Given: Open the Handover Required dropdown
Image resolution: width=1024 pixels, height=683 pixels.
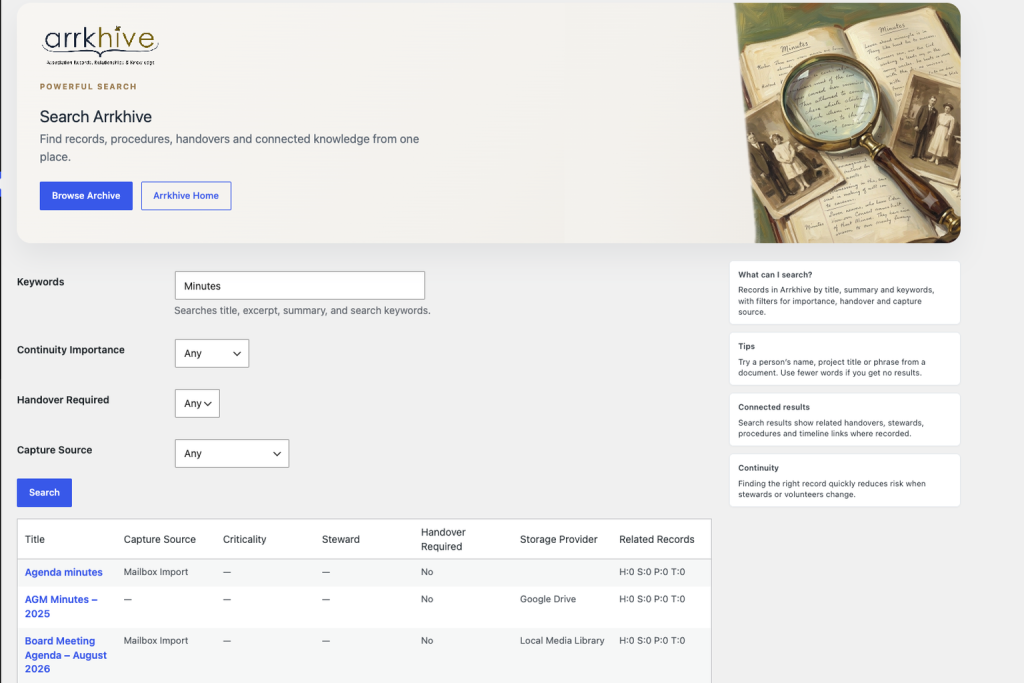Looking at the screenshot, I should click(197, 404).
